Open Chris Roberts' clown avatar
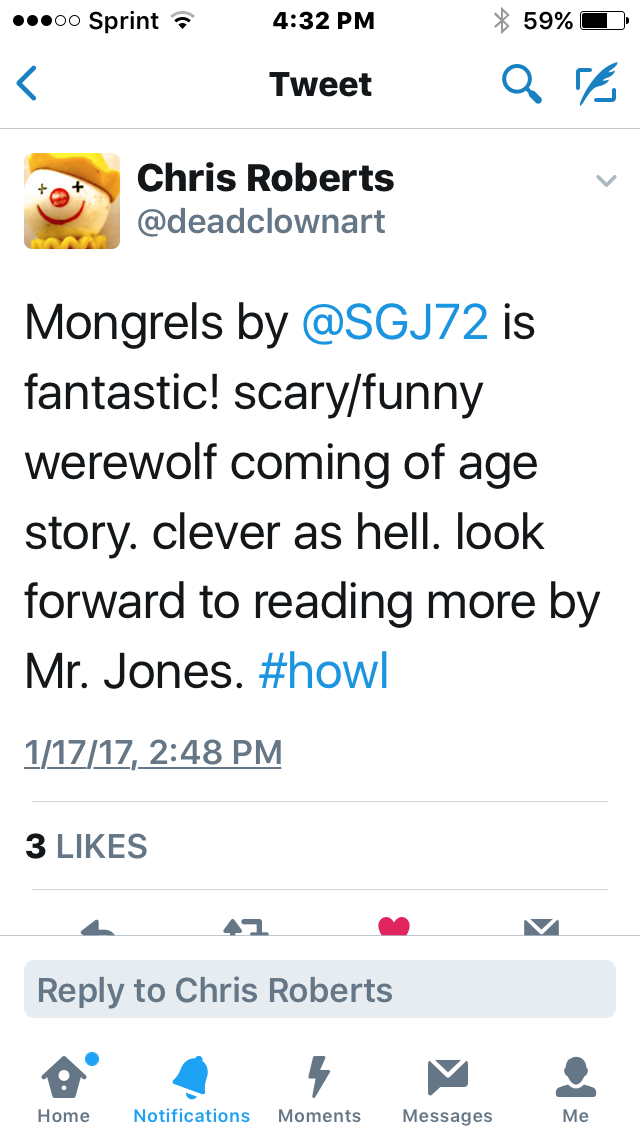This screenshot has width=640, height=1136. 72,200
